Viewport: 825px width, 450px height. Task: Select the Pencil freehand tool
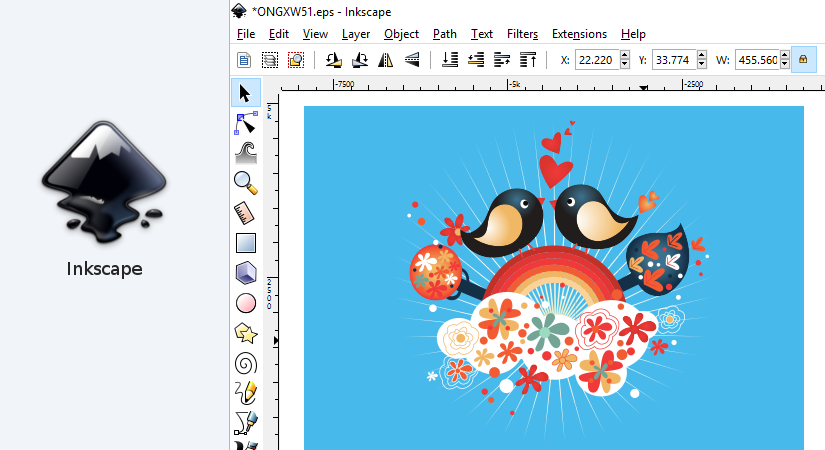(245, 391)
